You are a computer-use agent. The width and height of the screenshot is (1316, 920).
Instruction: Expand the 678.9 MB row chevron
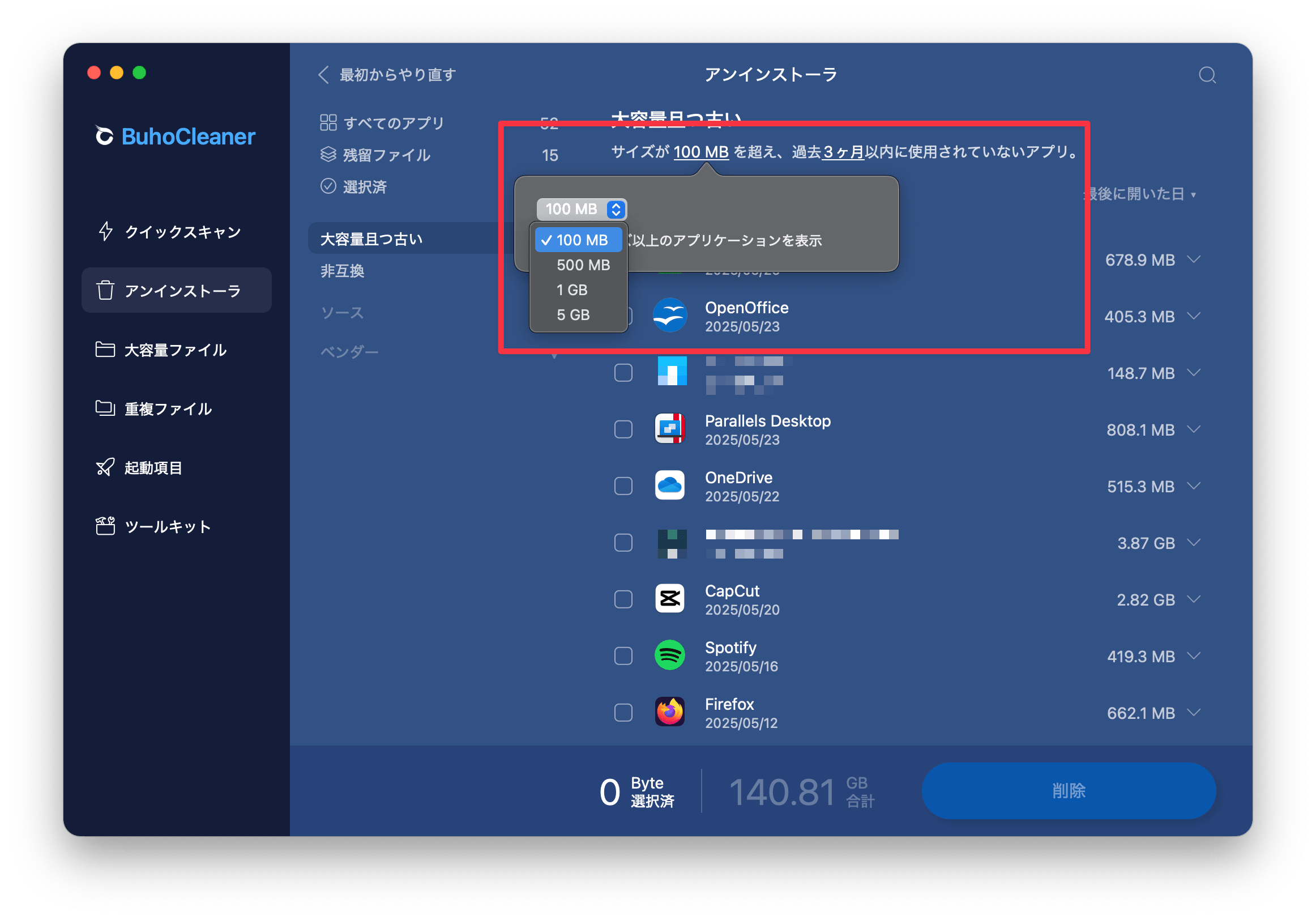point(1193,259)
